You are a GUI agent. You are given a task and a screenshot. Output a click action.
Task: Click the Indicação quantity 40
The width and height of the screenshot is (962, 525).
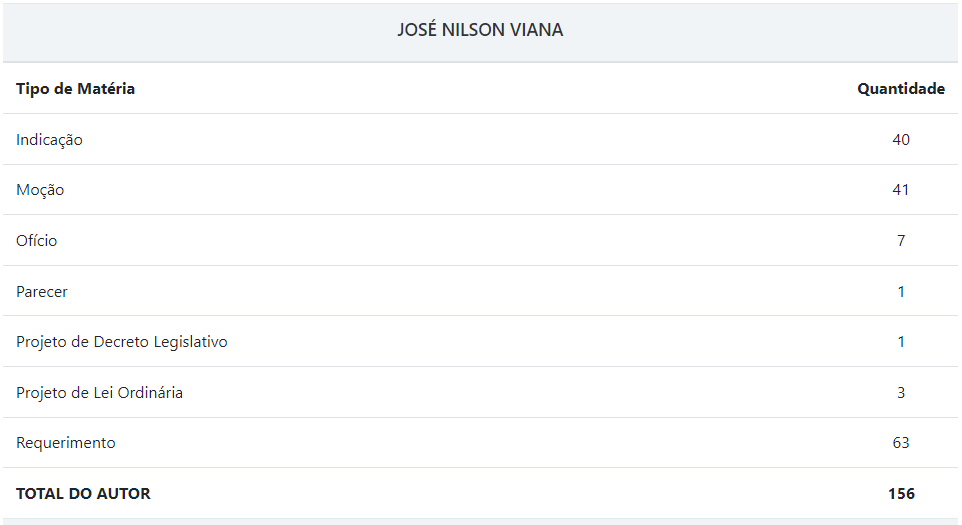[901, 139]
